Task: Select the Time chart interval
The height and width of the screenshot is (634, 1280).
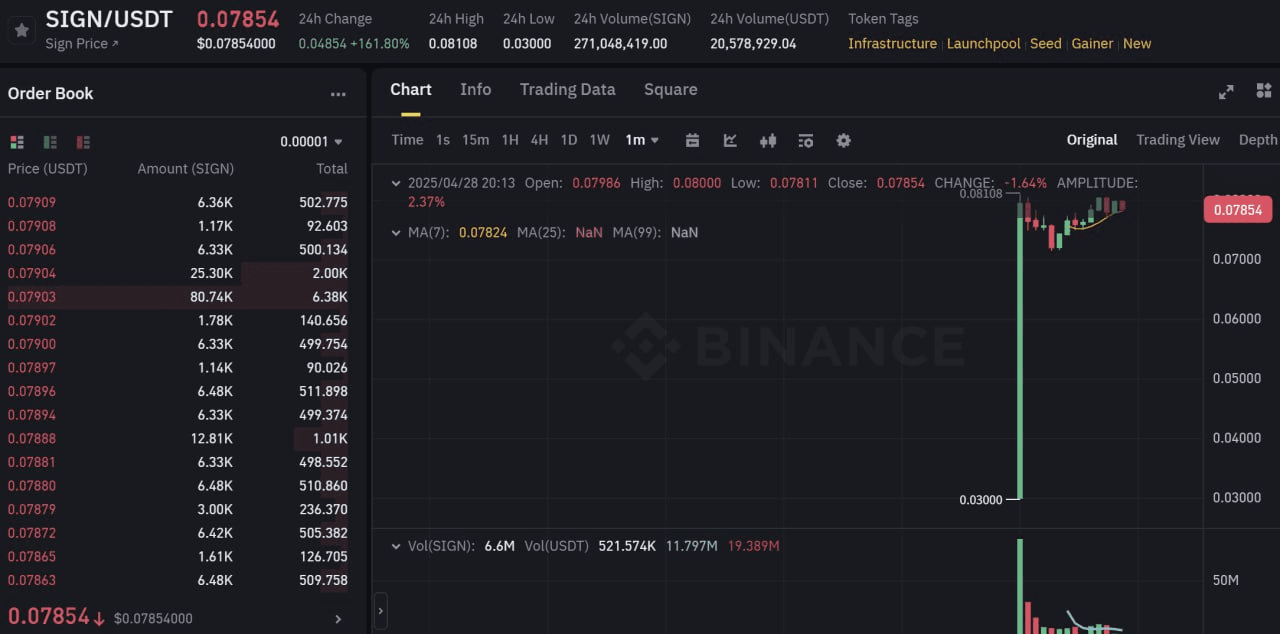Action: click(x=407, y=140)
